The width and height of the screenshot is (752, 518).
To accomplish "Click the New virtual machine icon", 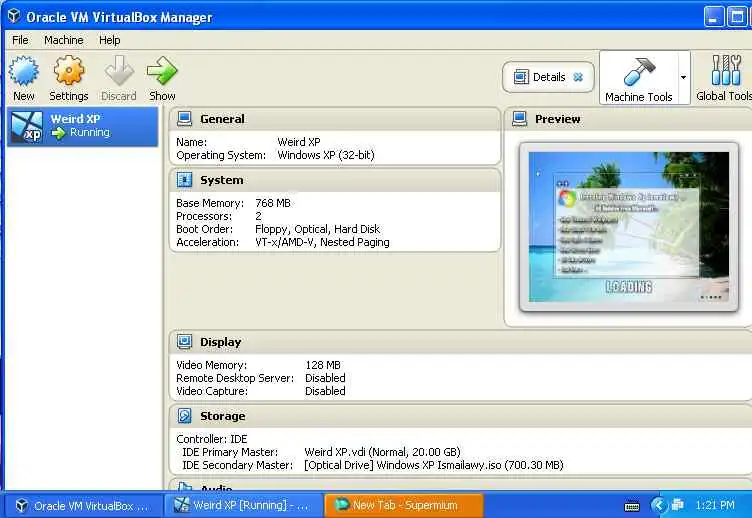I will [x=24, y=71].
